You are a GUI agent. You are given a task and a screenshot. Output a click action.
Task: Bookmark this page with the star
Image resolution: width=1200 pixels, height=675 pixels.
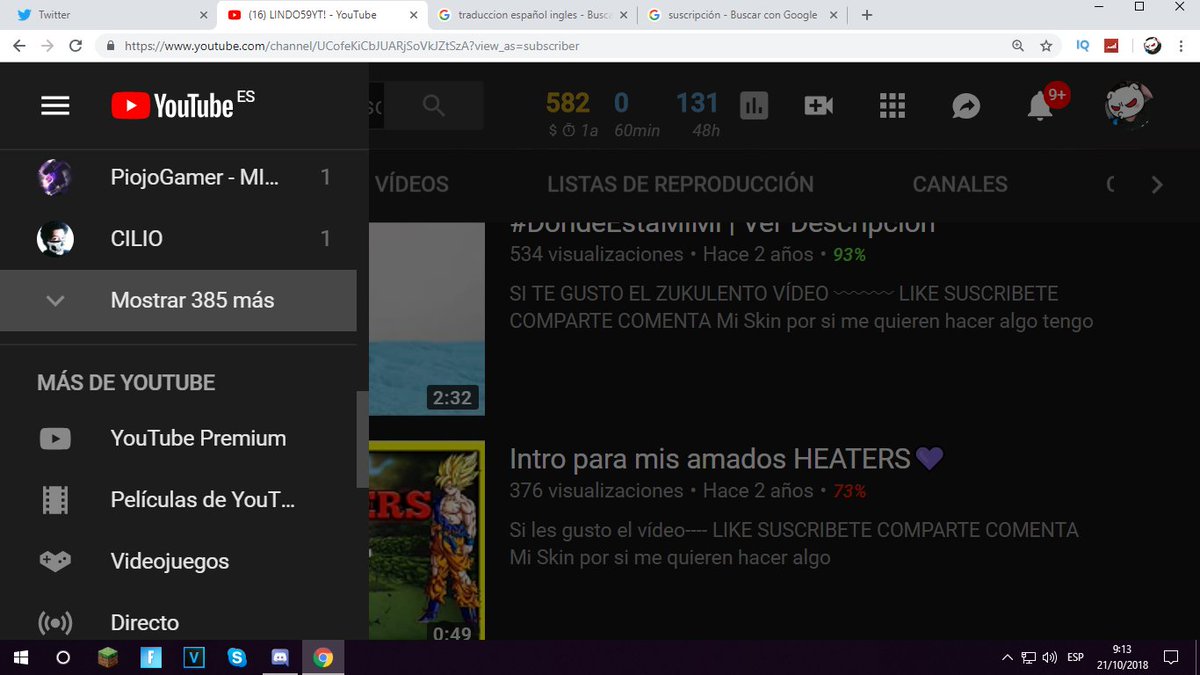pos(1046,46)
